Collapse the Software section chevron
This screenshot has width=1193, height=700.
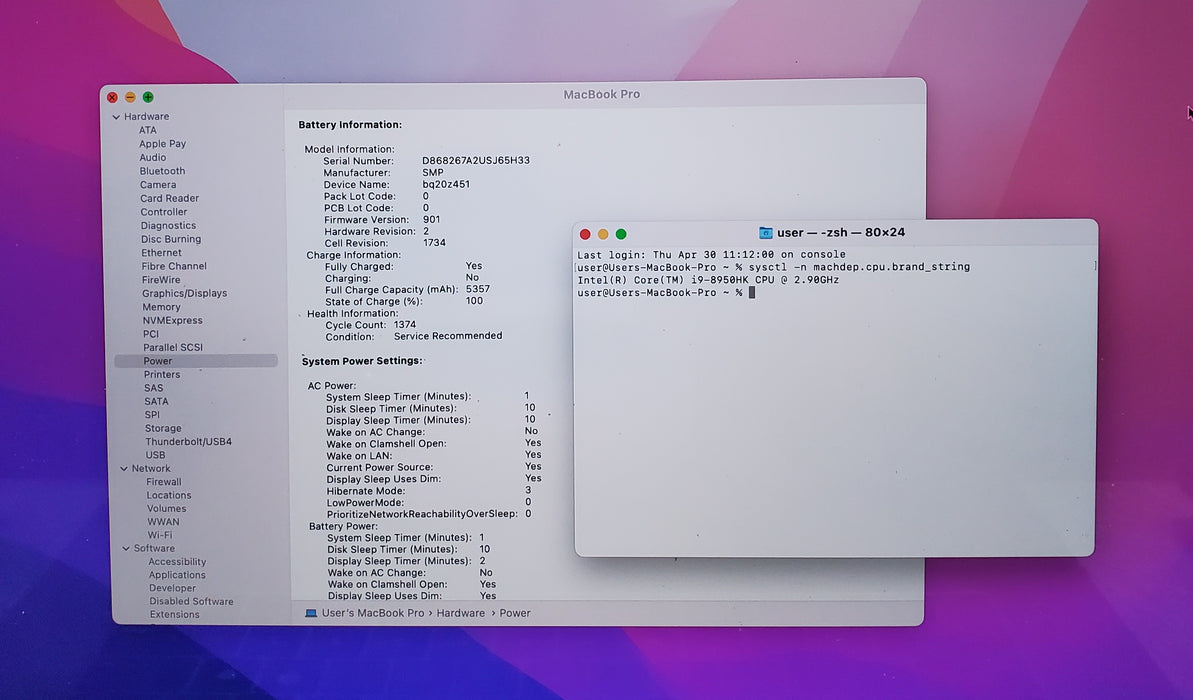(x=126, y=549)
